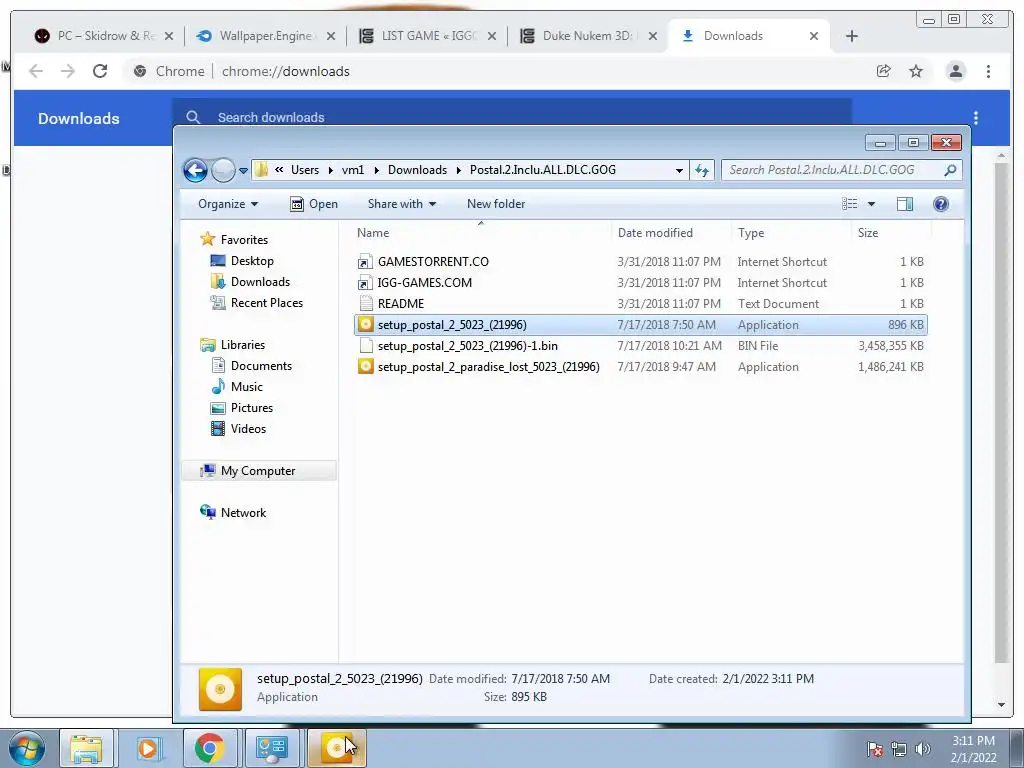Click Chrome's reload page button
The height and width of the screenshot is (768, 1024).
coord(100,71)
